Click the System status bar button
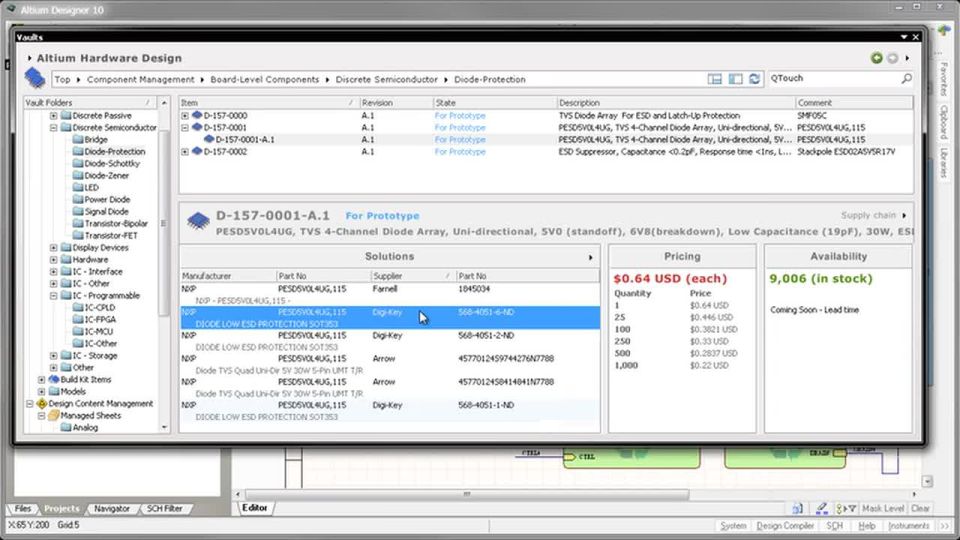The image size is (960, 540). coord(733,525)
